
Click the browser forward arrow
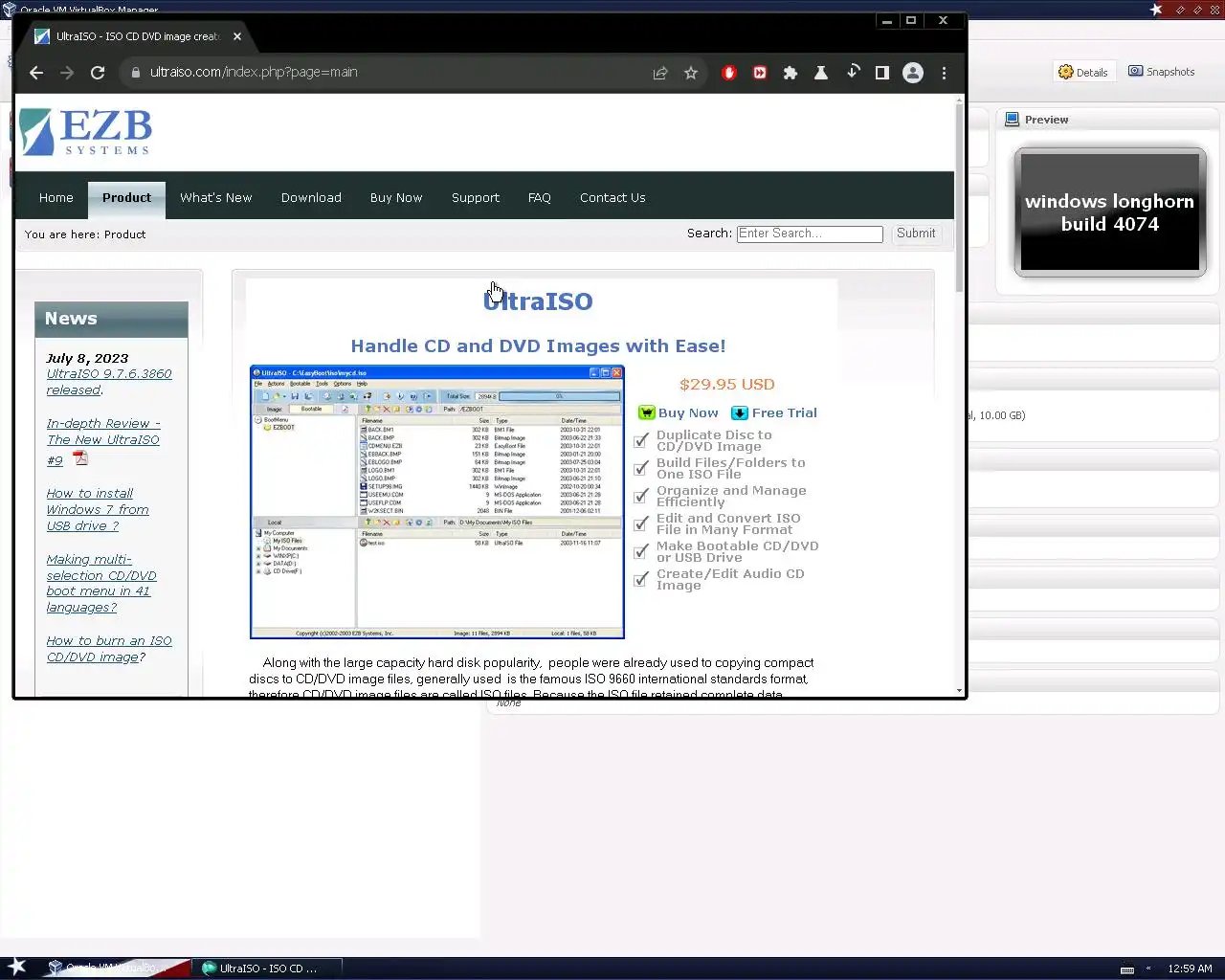pyautogui.click(x=67, y=73)
